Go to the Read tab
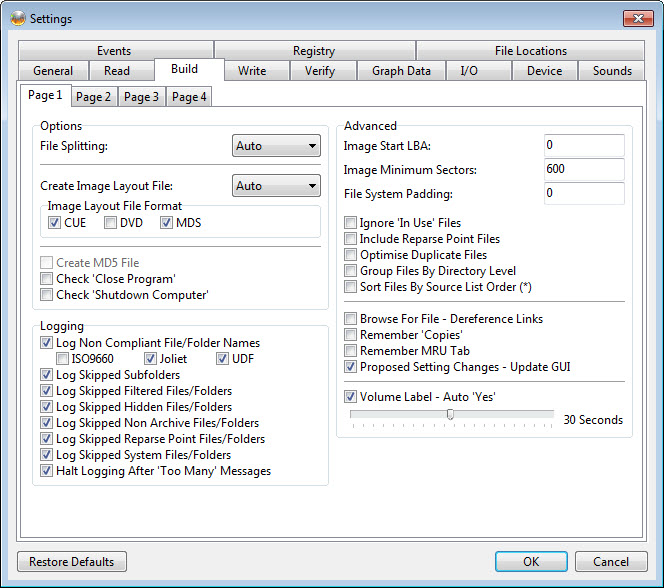This screenshot has width=664, height=588. click(121, 71)
